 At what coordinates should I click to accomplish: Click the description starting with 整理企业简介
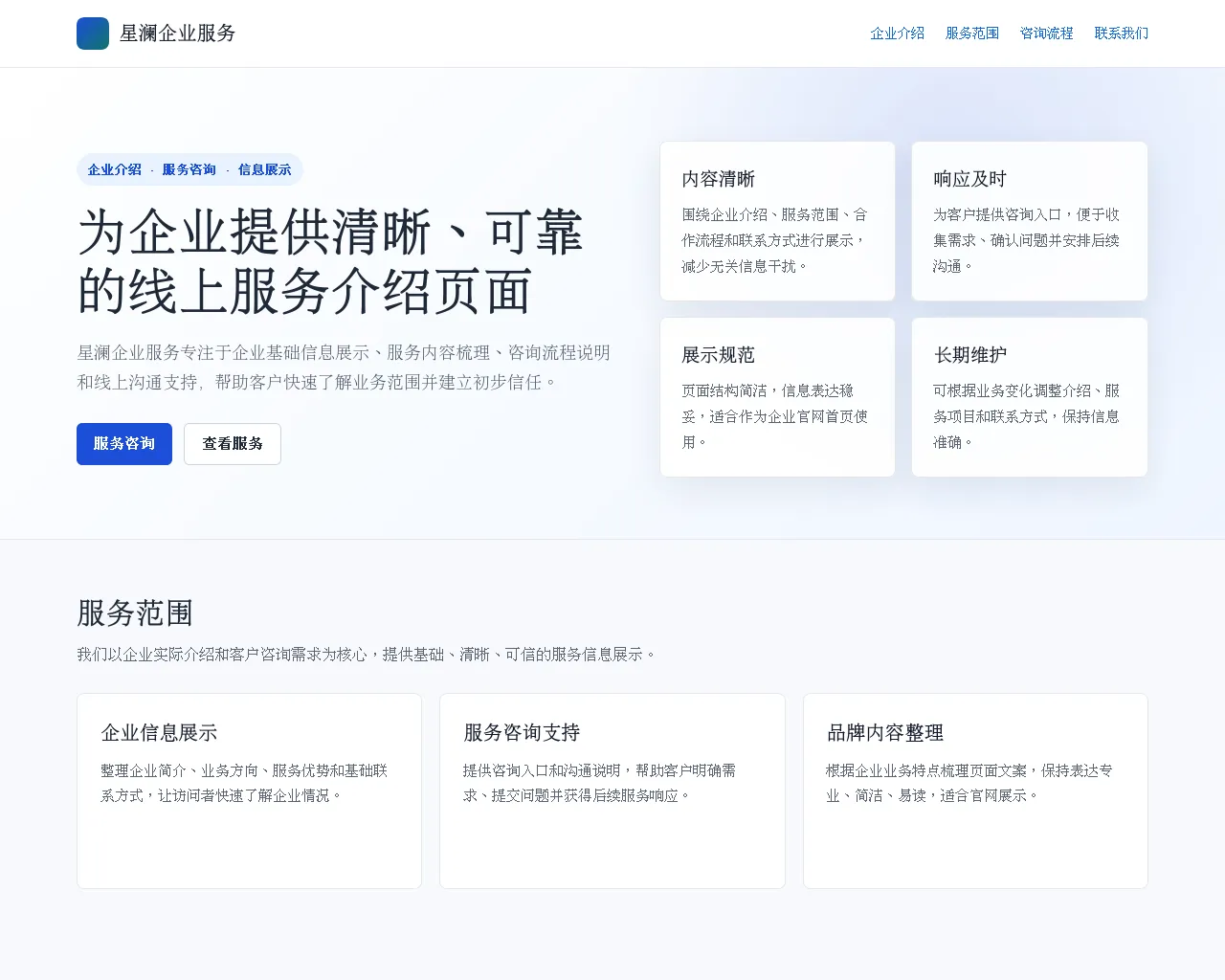[x=244, y=783]
